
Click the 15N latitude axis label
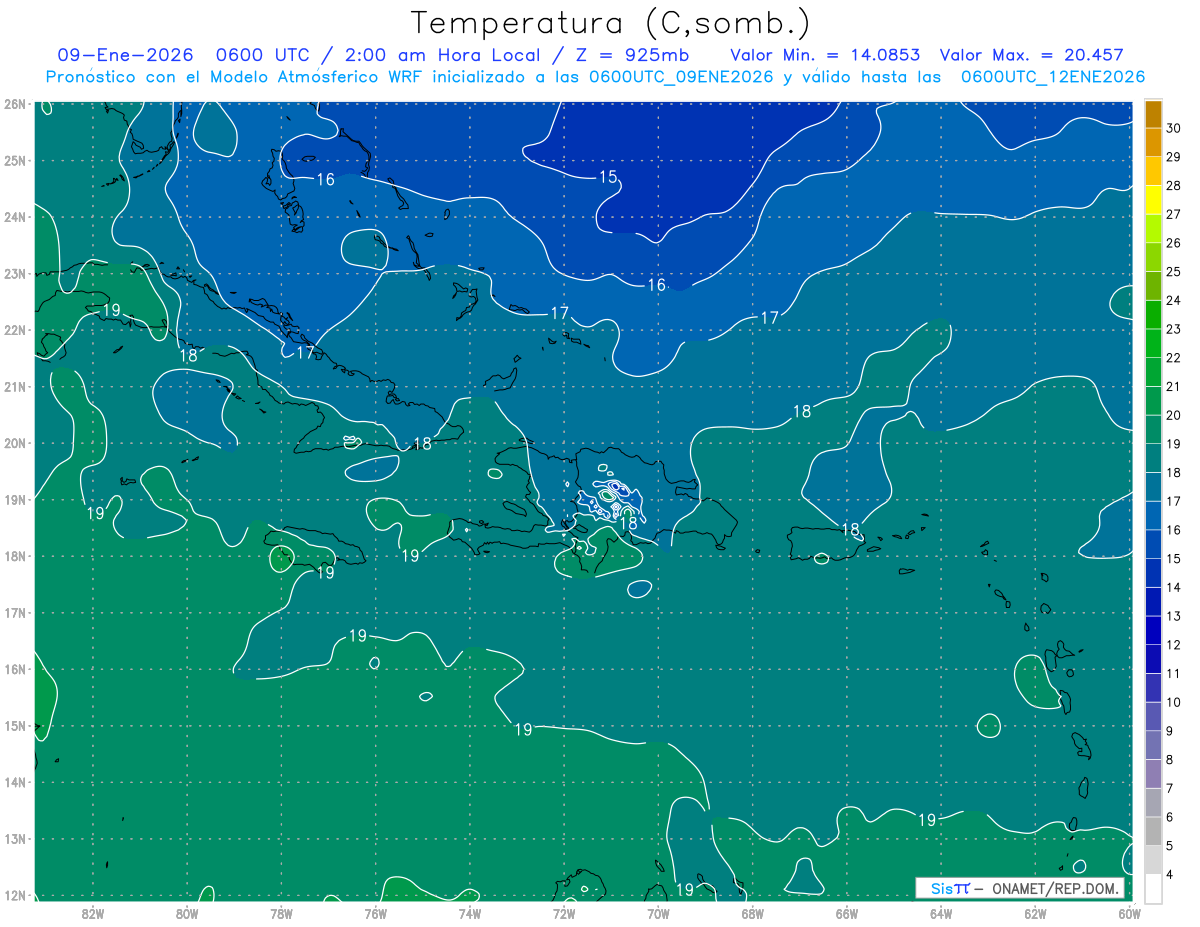14,725
